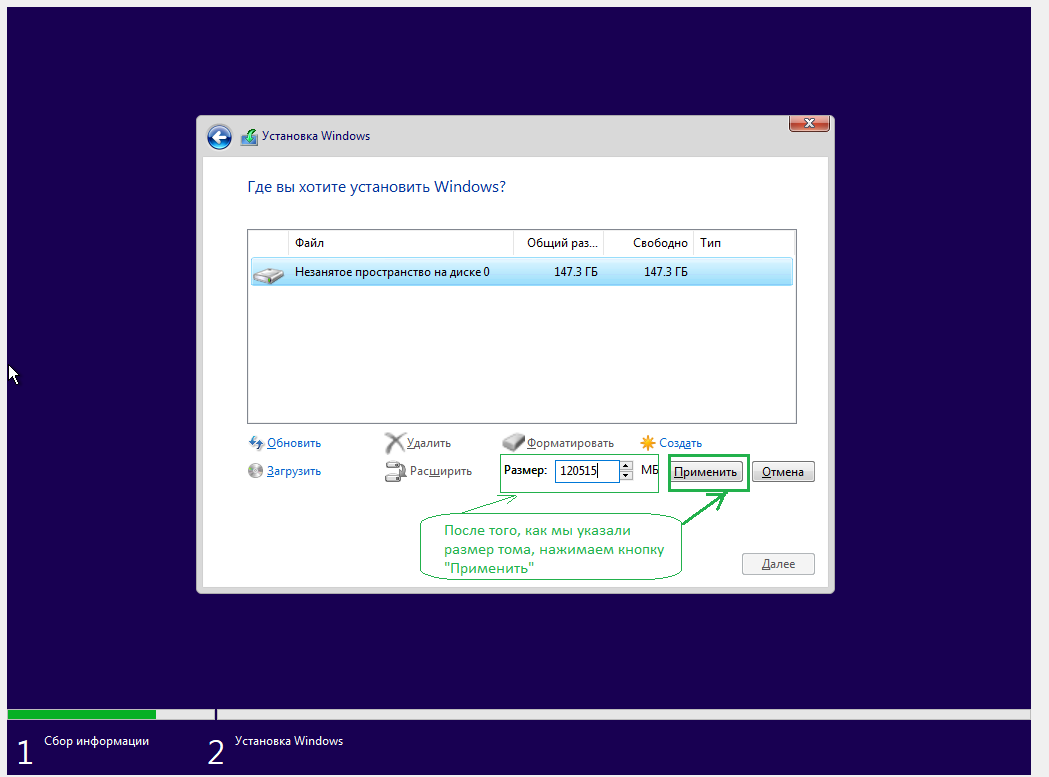Screen dimensions: 1049x777
Task: Open the Обновить link
Action: pos(294,443)
